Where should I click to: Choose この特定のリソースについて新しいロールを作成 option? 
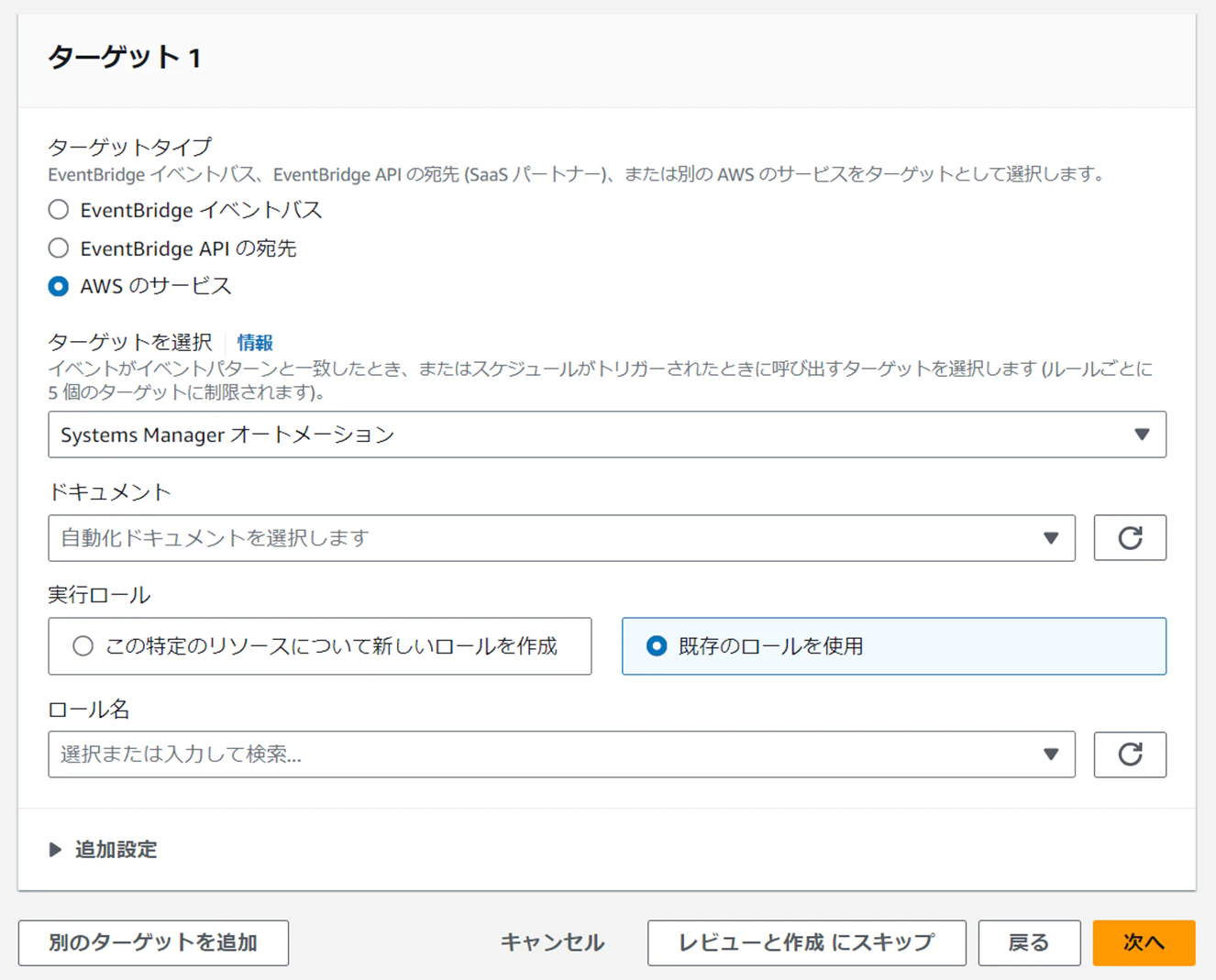point(320,646)
